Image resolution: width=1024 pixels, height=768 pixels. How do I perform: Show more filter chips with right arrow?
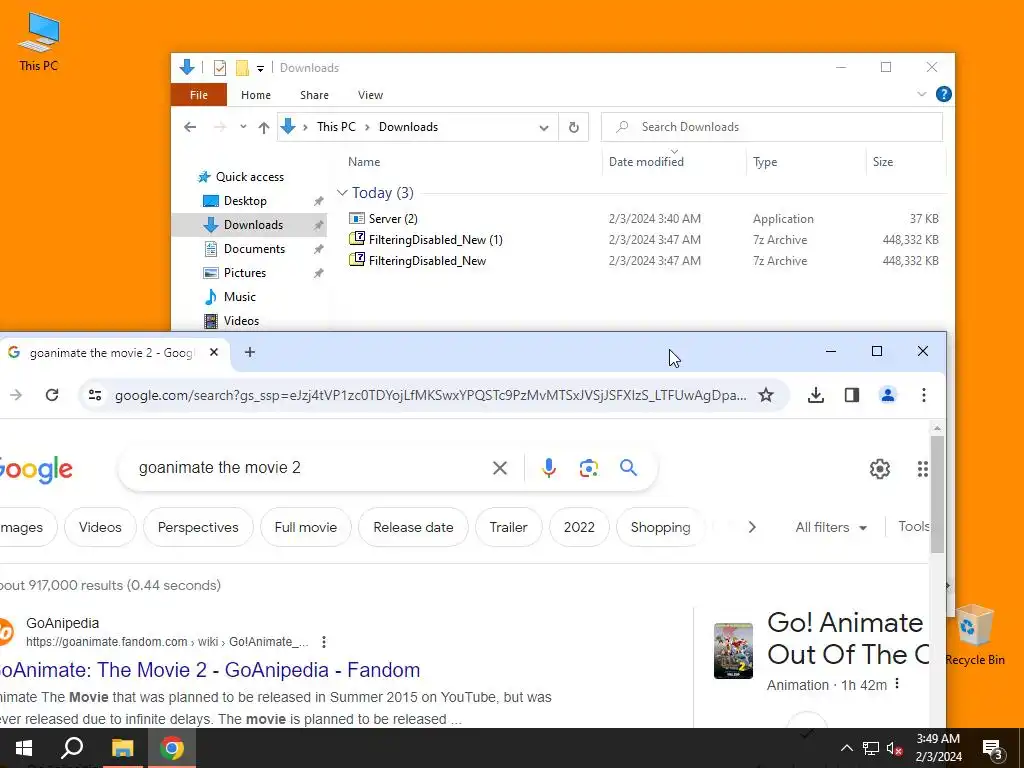(x=752, y=527)
